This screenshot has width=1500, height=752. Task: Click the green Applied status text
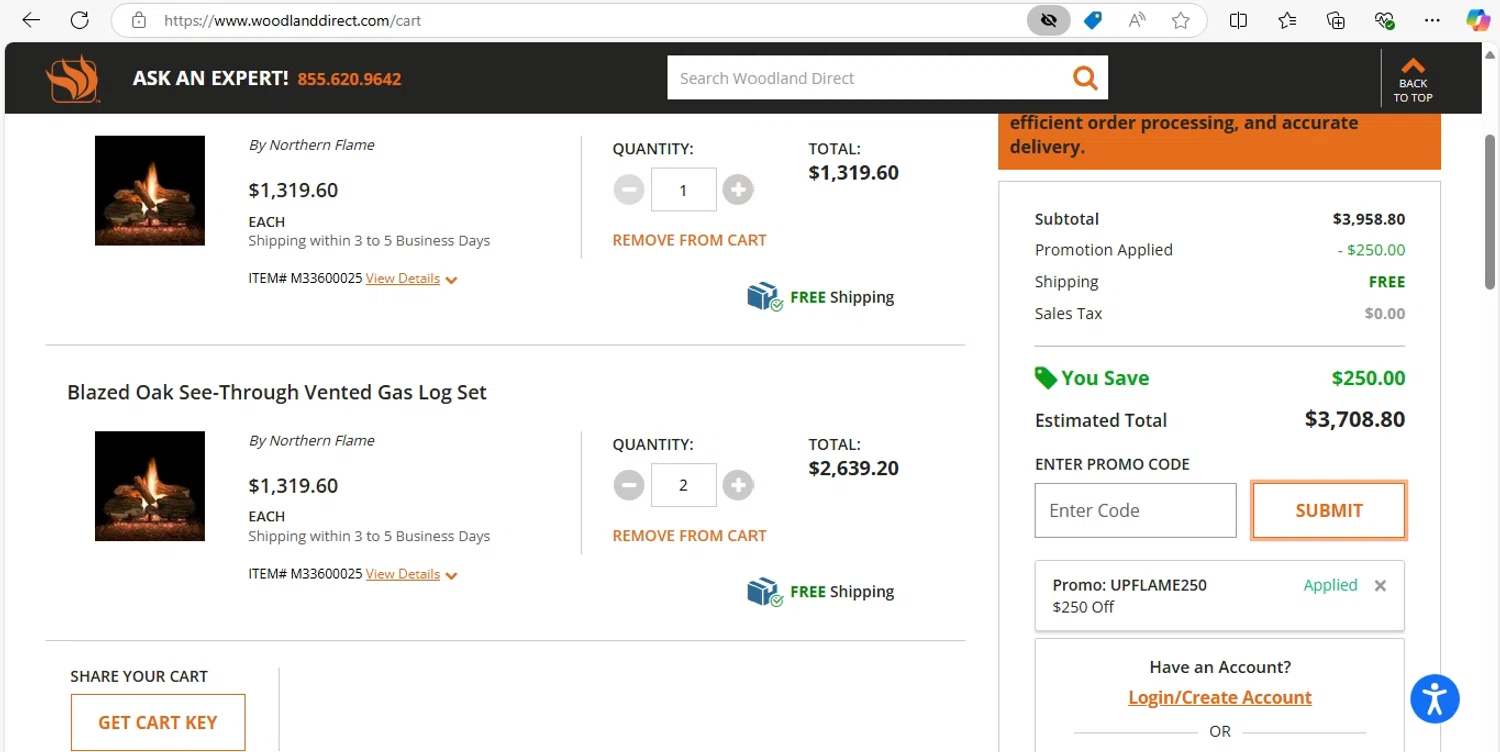[1330, 585]
